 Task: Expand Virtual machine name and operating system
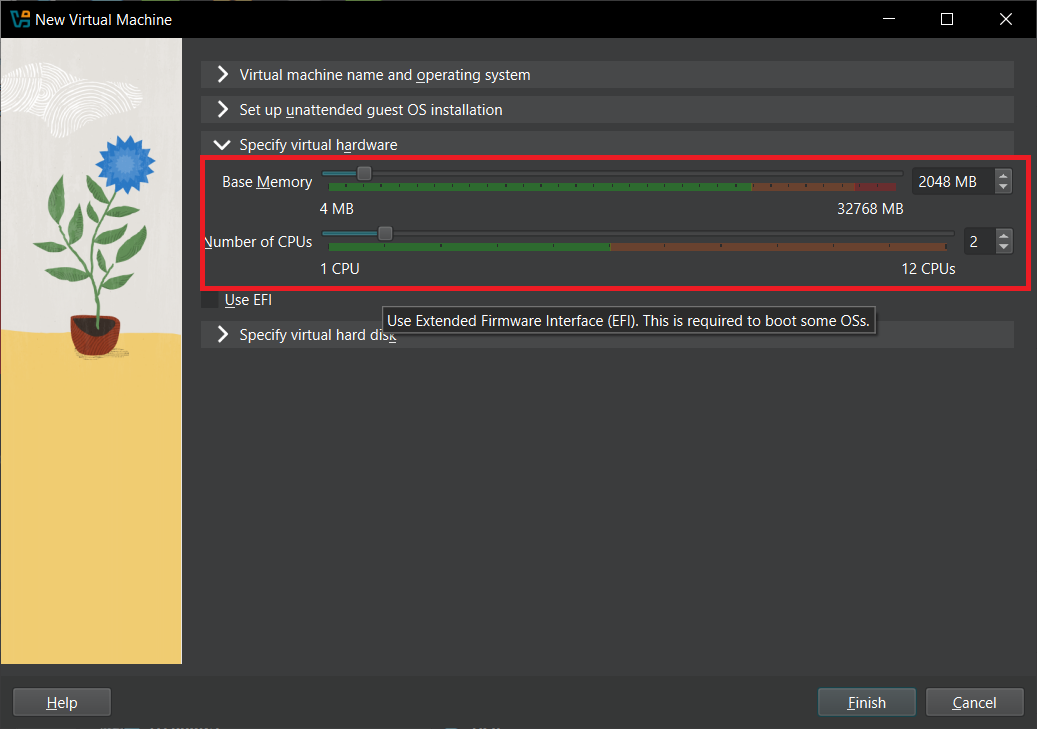[222, 75]
